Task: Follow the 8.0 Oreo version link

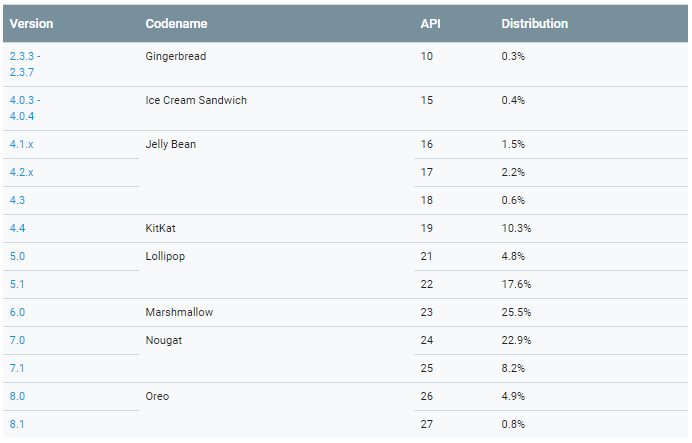Action: (17, 397)
